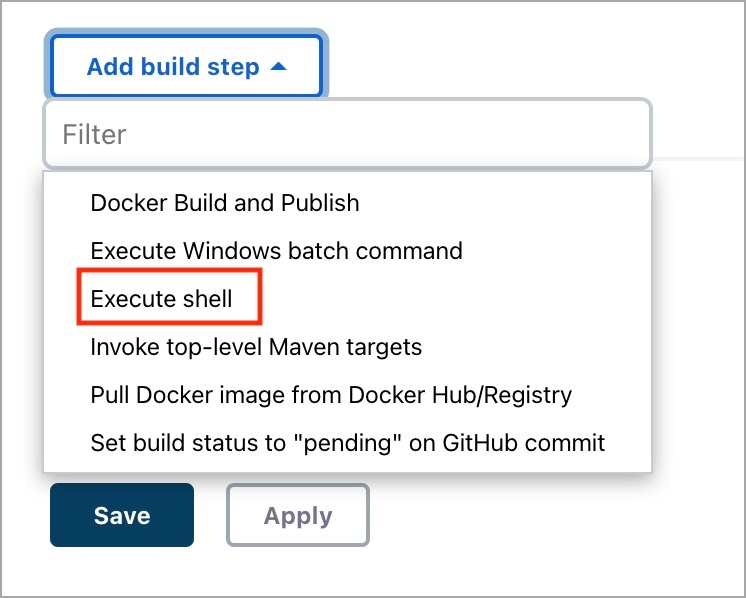Screen dimensions: 746x598
Task: Apply changes without leaving page
Action: tap(298, 515)
